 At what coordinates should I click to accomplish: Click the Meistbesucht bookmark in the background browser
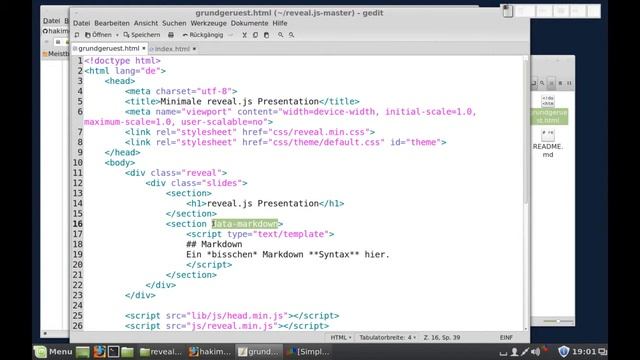[56, 54]
